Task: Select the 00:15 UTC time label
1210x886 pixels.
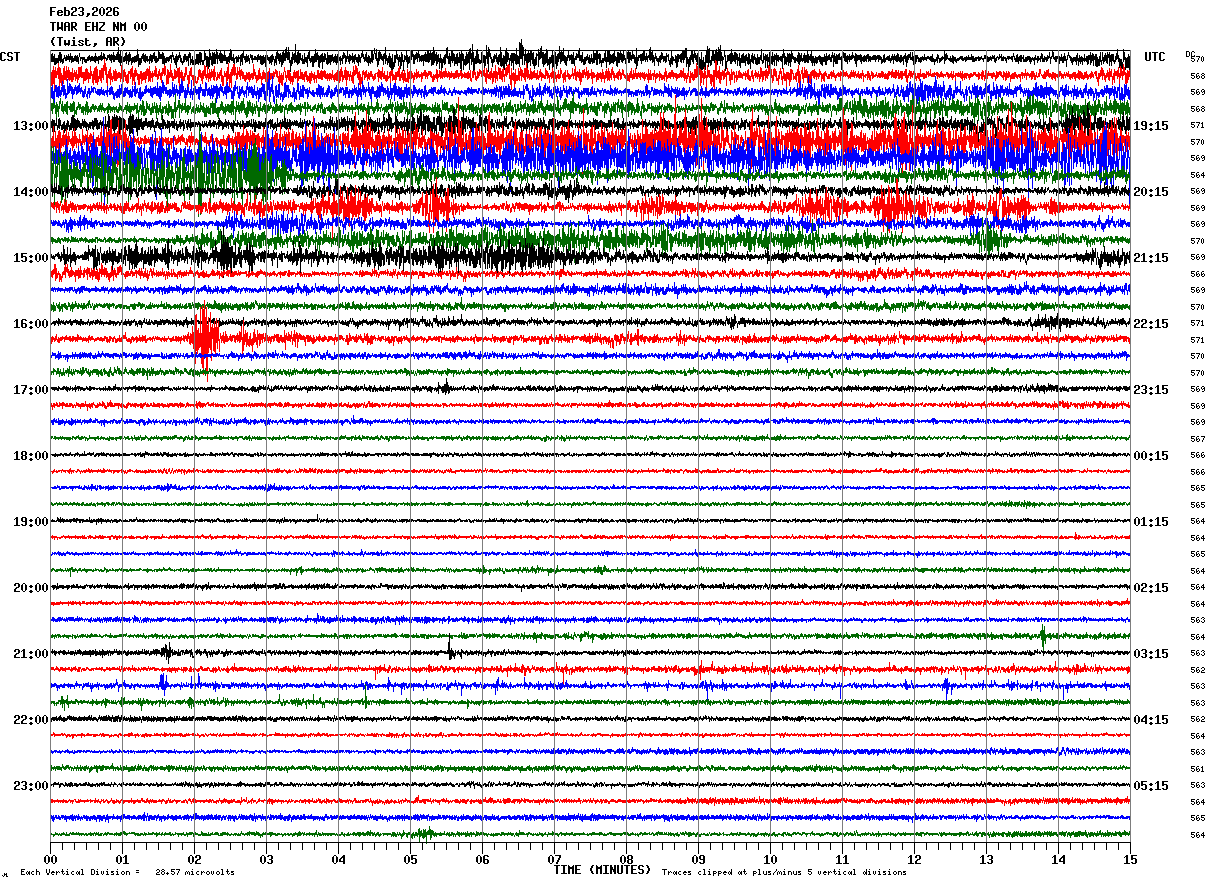Action: (1151, 456)
